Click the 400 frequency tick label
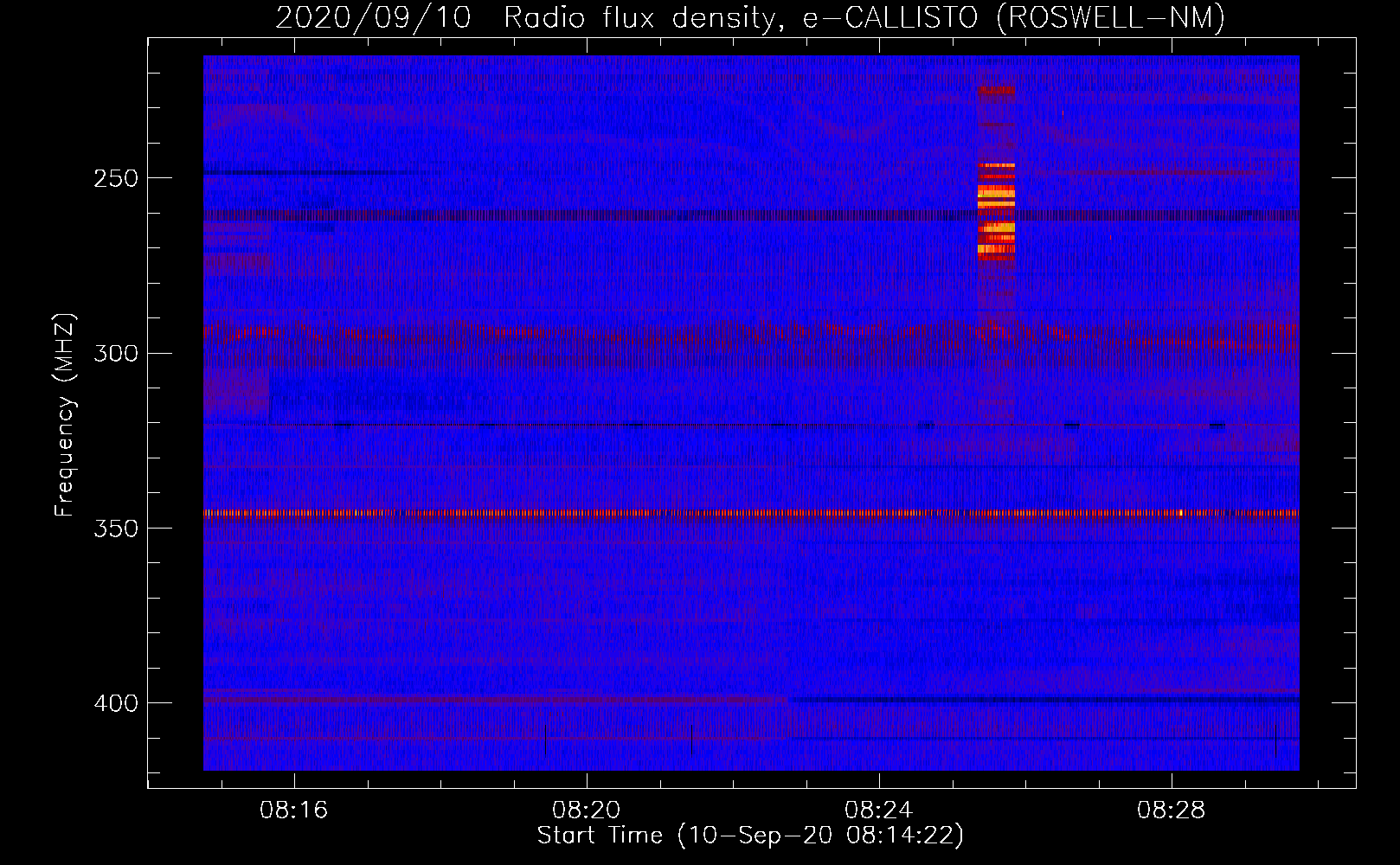This screenshot has height=865, width=1400. pos(116,703)
